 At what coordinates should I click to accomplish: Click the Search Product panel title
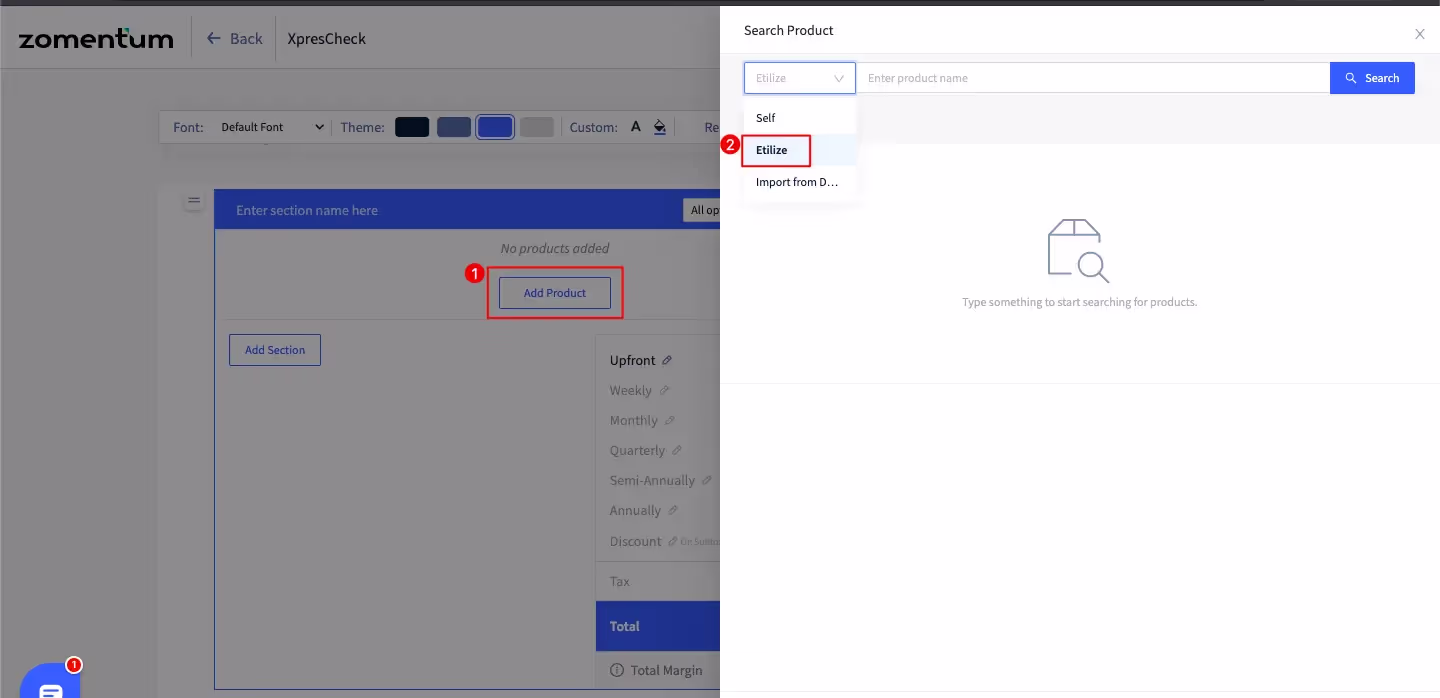[x=789, y=31]
